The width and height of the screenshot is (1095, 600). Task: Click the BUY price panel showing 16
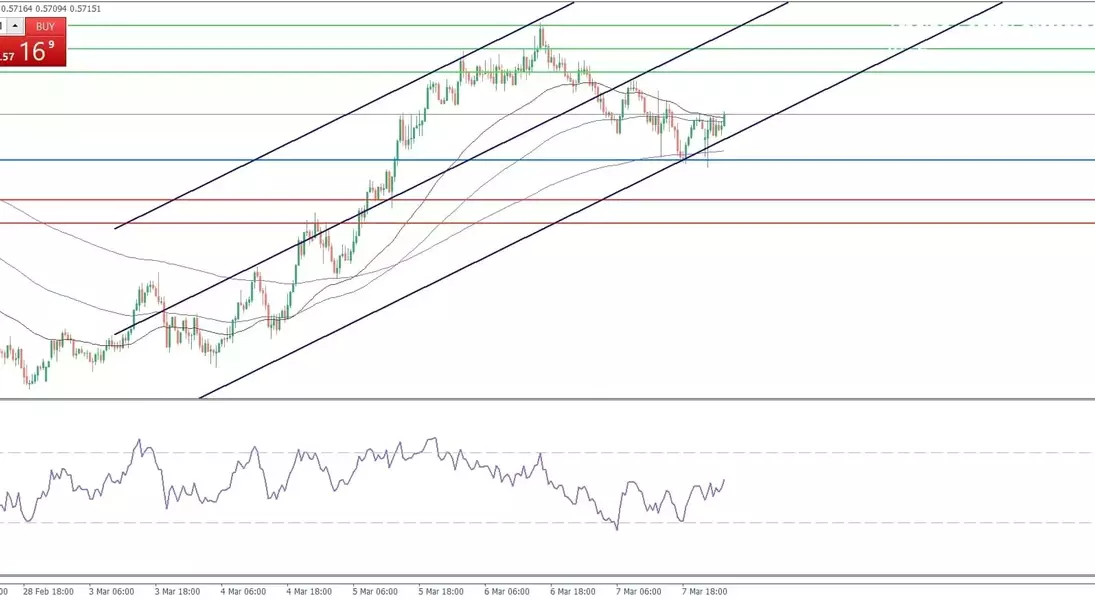[40, 52]
